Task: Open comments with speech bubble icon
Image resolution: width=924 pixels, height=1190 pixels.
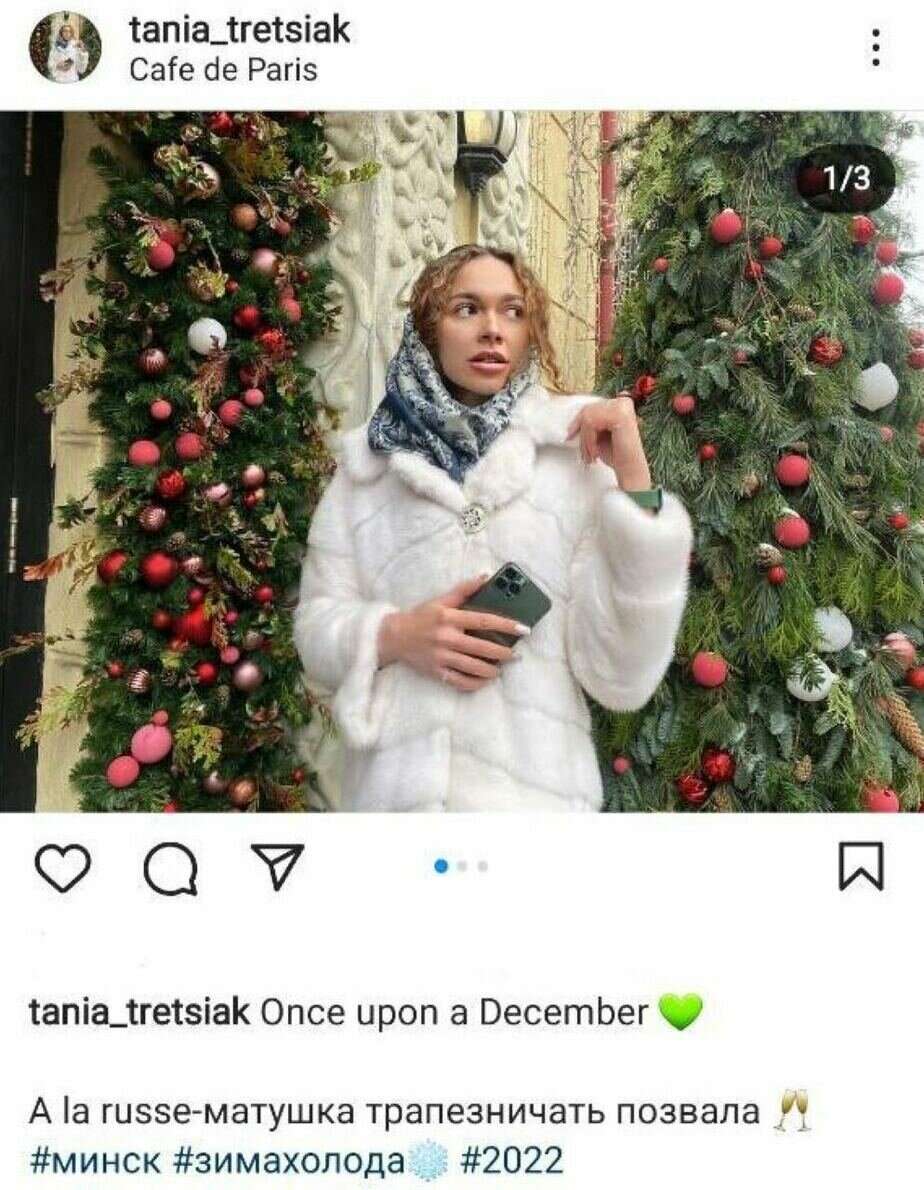Action: coord(171,867)
